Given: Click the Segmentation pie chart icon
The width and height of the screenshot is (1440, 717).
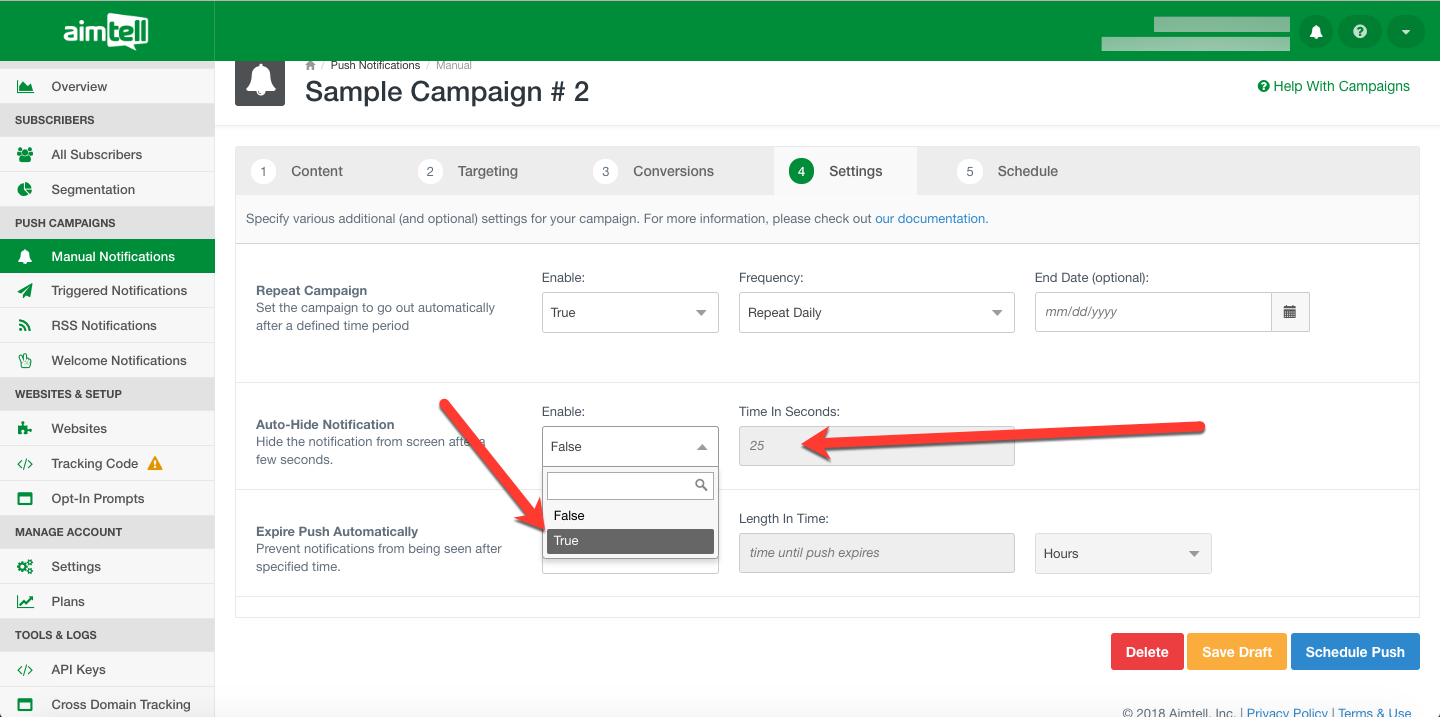Looking at the screenshot, I should coord(25,189).
